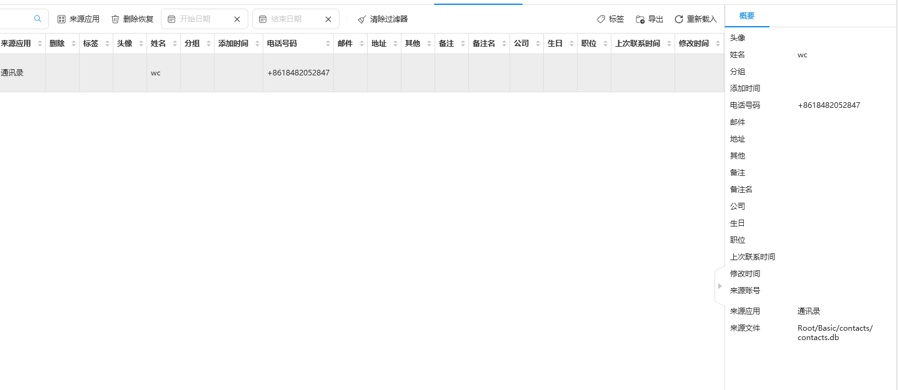Screen dimensions: 898x390
Task: Sort by the 电话号码 column arrows
Action: (x=328, y=44)
